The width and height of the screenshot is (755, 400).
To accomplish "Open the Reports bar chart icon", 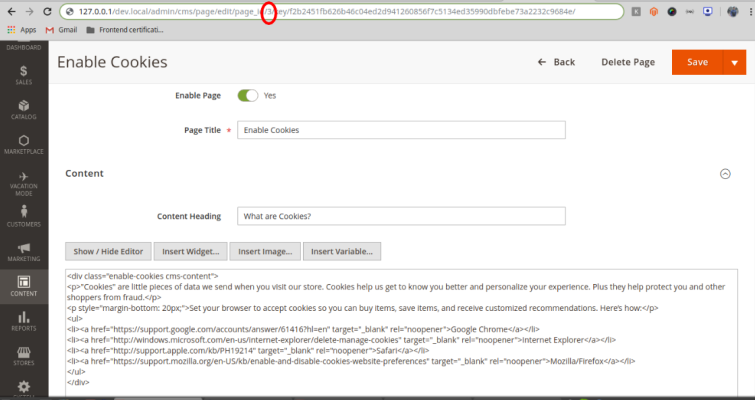I will [x=23, y=322].
